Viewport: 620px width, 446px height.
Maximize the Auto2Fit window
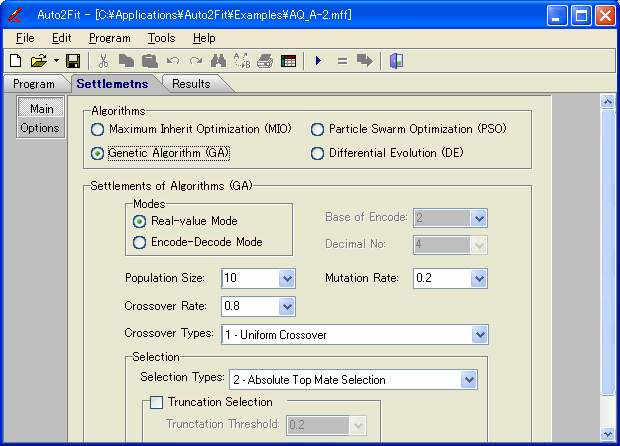[581, 16]
